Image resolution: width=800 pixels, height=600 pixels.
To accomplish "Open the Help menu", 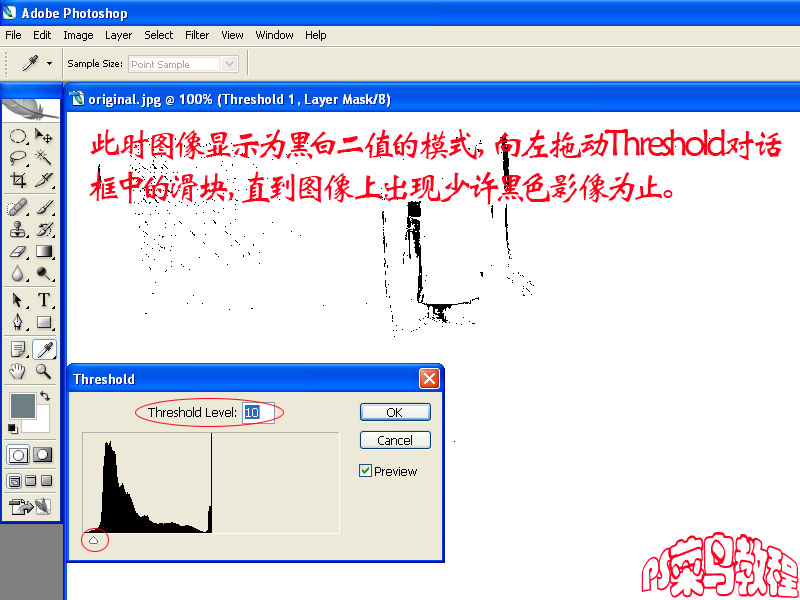I will click(316, 35).
